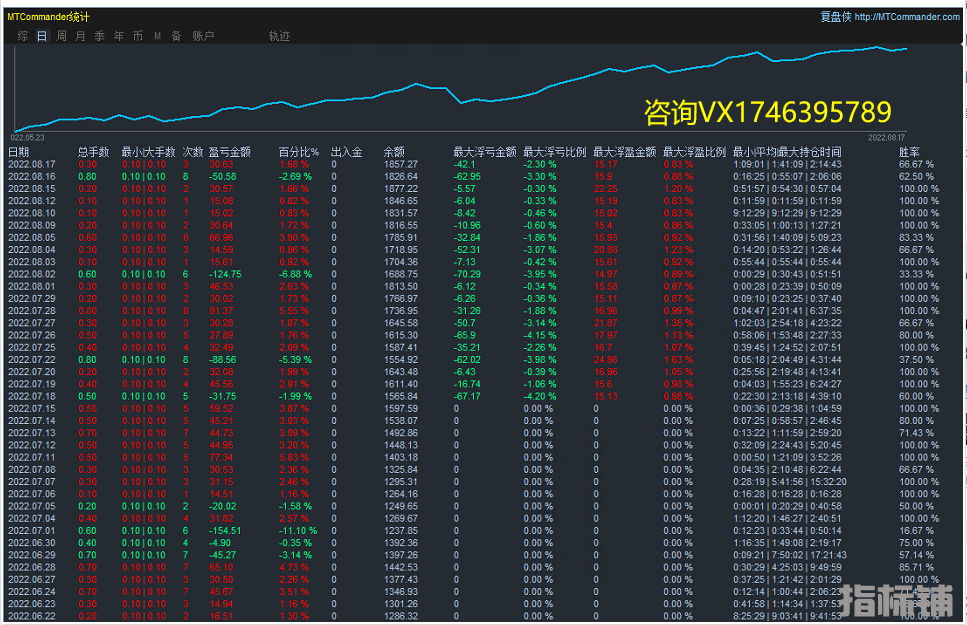Select the 年 yearly tab
The height and width of the screenshot is (625, 967).
tap(119, 36)
